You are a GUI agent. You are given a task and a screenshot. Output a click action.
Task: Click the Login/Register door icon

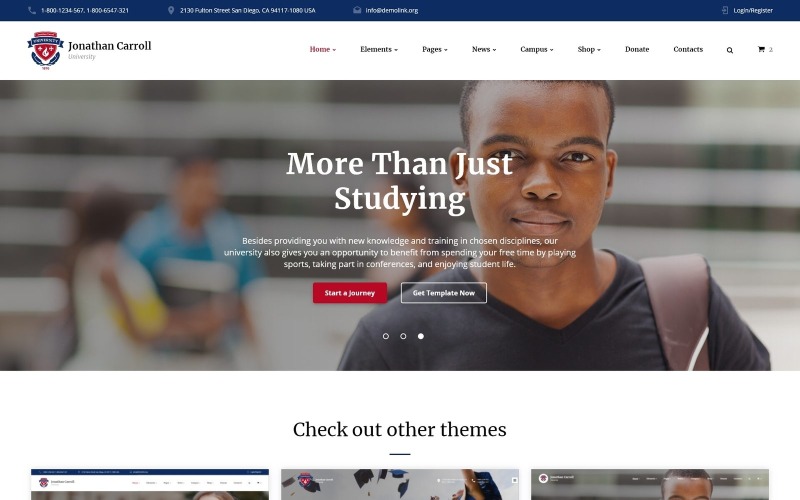(x=725, y=10)
